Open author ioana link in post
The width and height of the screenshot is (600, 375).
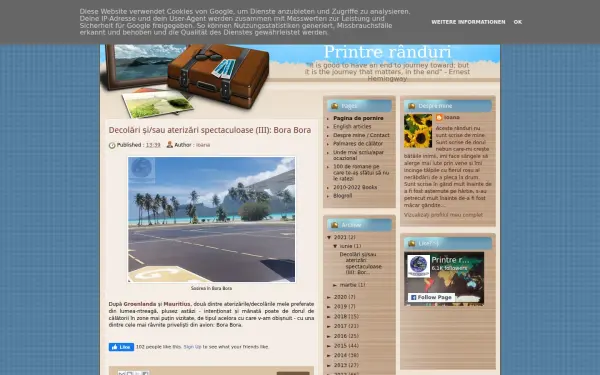(x=203, y=145)
